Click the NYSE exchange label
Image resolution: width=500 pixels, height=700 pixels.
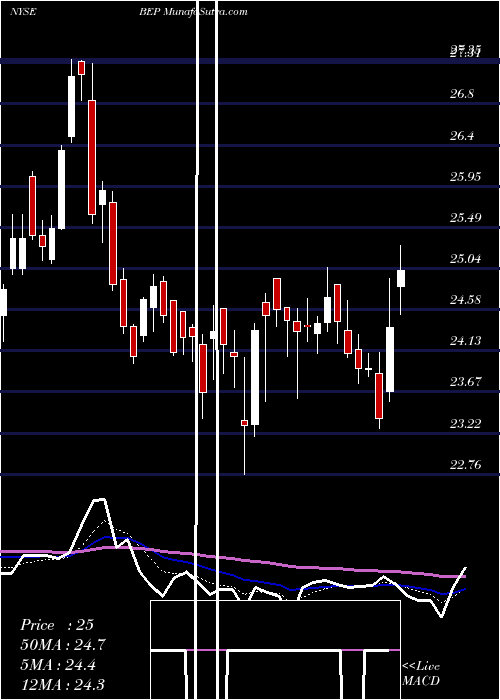tap(23, 12)
